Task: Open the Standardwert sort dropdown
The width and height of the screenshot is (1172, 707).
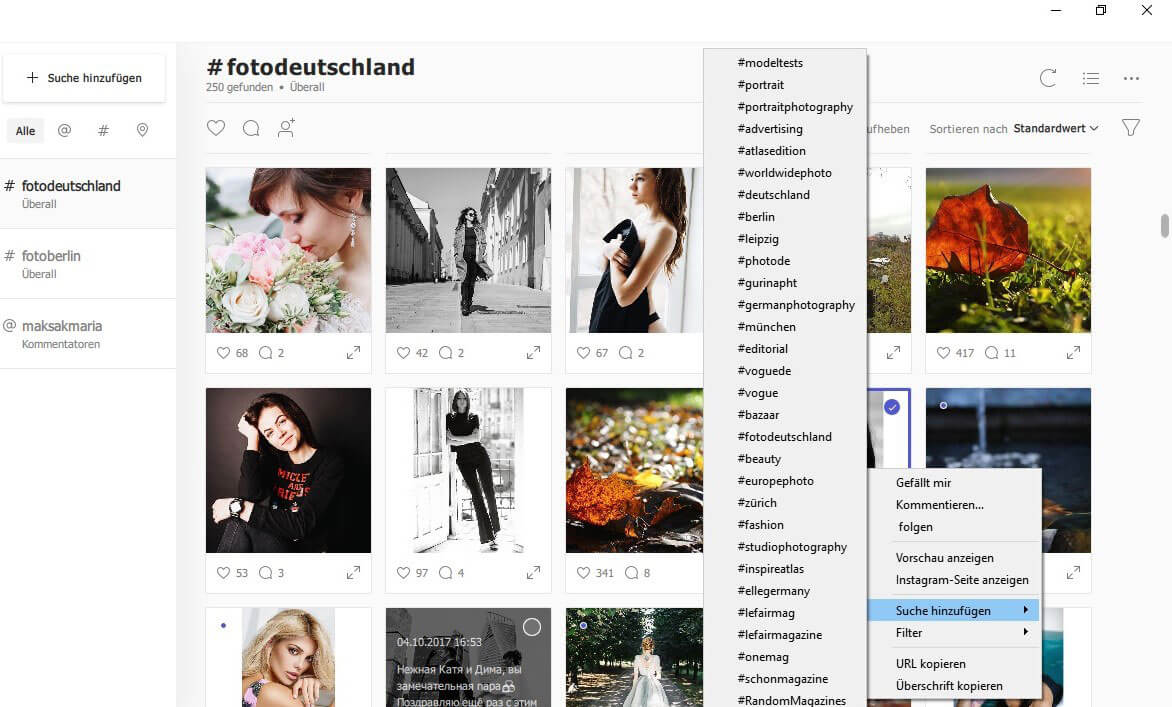Action: coord(1055,129)
